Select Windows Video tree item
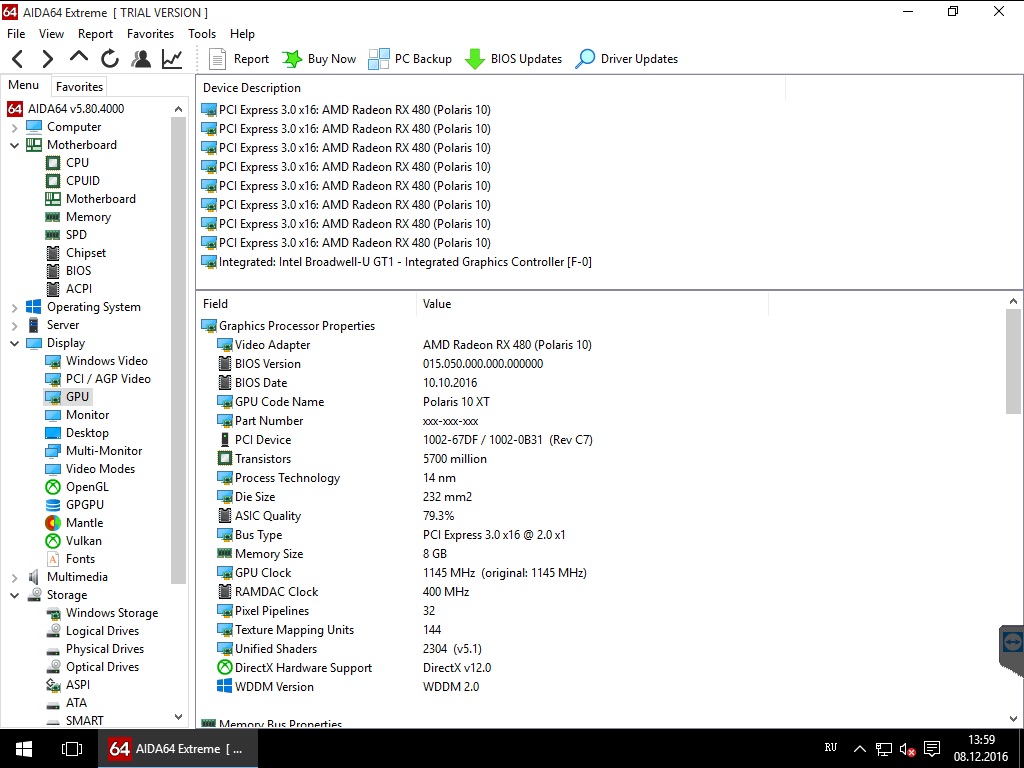The height and width of the screenshot is (768, 1024). (x=106, y=360)
